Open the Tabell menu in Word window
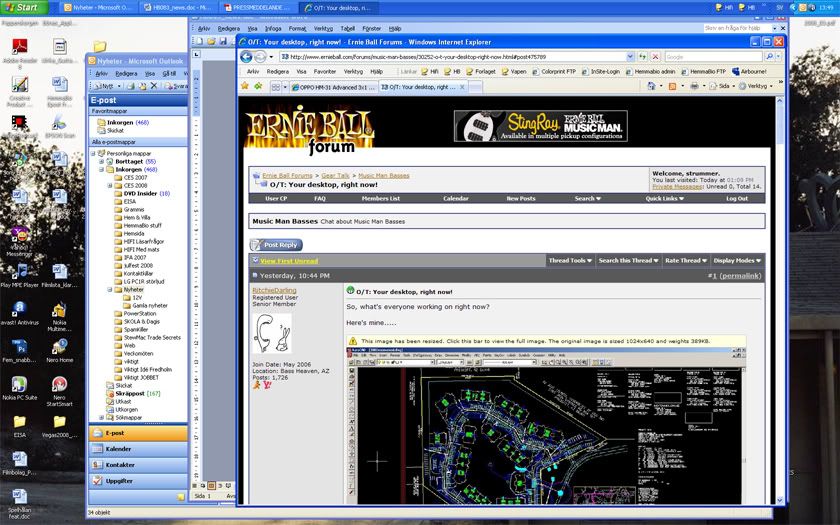This screenshot has height=525, width=840. (348, 28)
